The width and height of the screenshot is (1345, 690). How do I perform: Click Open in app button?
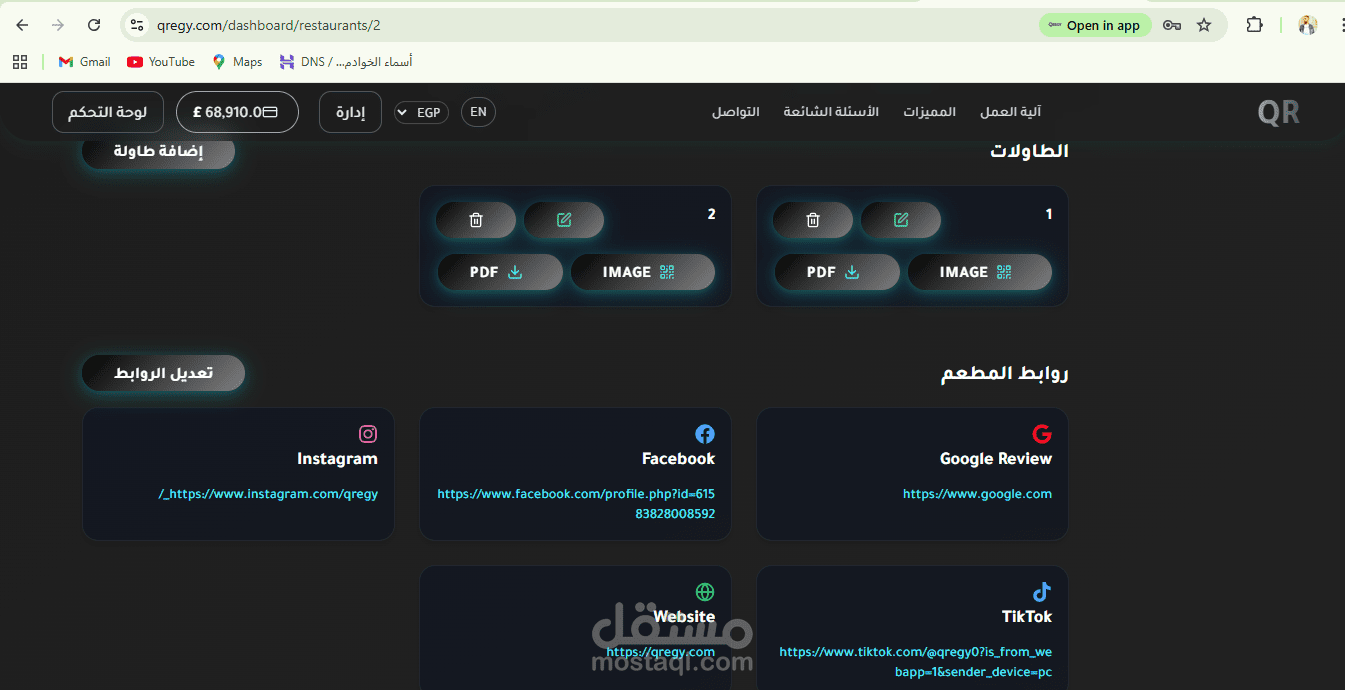click(x=1095, y=26)
